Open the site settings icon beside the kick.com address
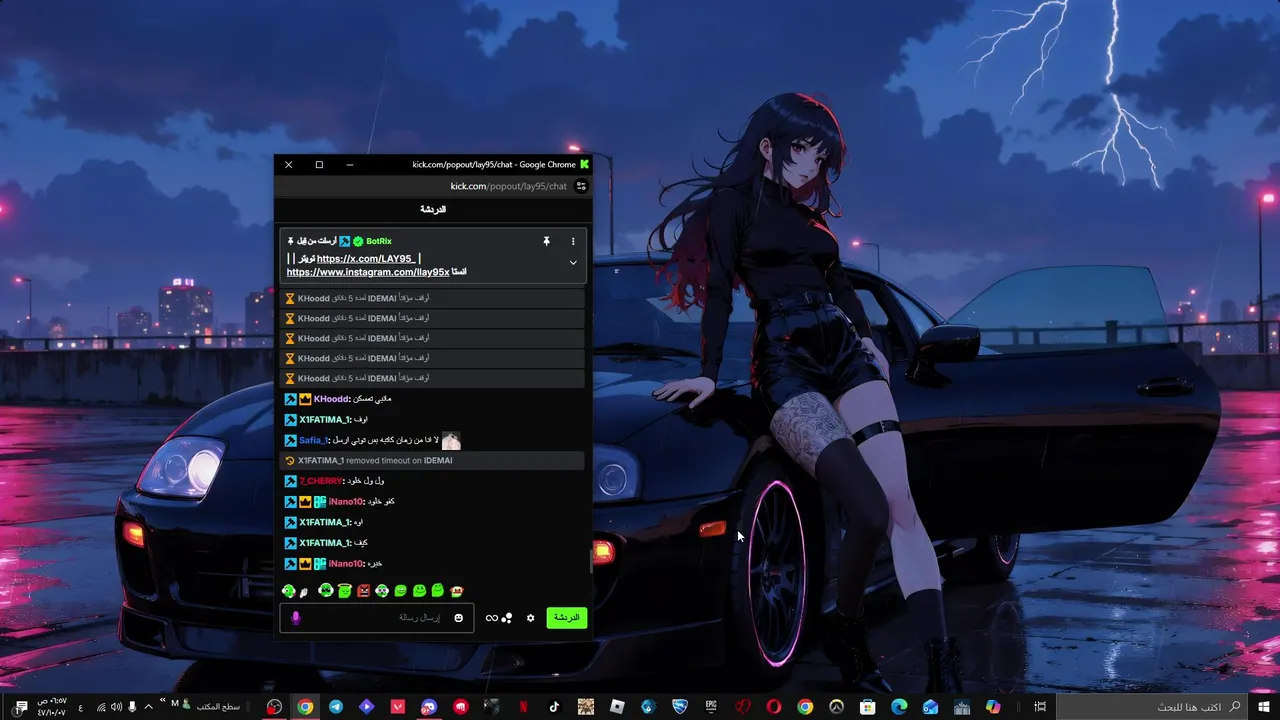 point(581,186)
